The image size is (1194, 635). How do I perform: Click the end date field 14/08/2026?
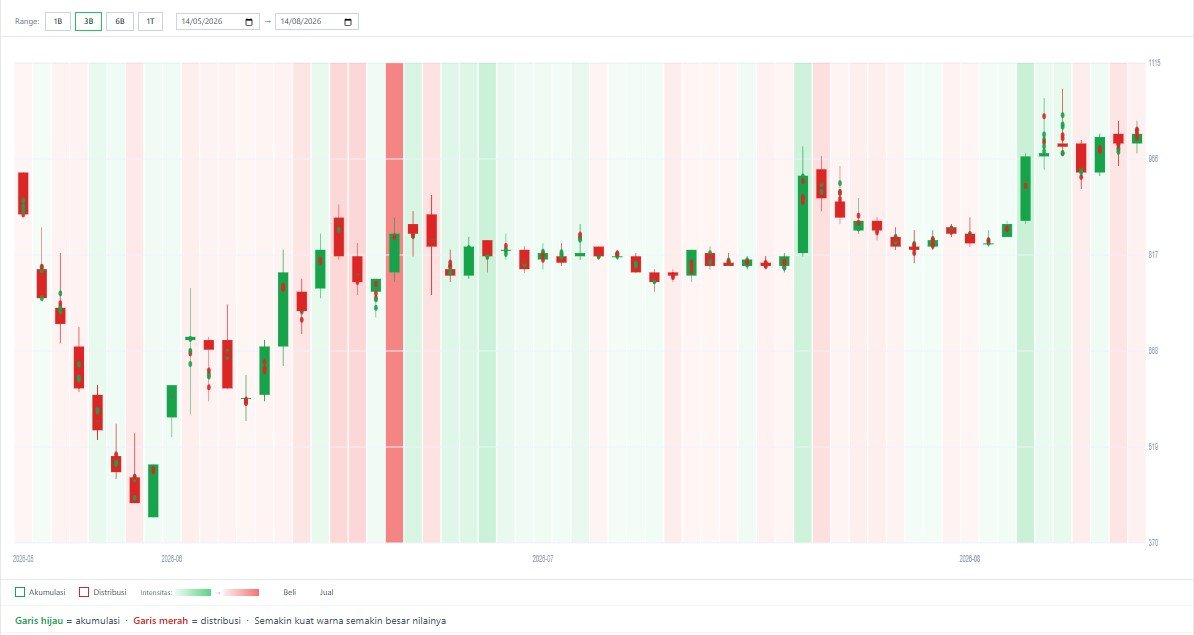(x=317, y=22)
